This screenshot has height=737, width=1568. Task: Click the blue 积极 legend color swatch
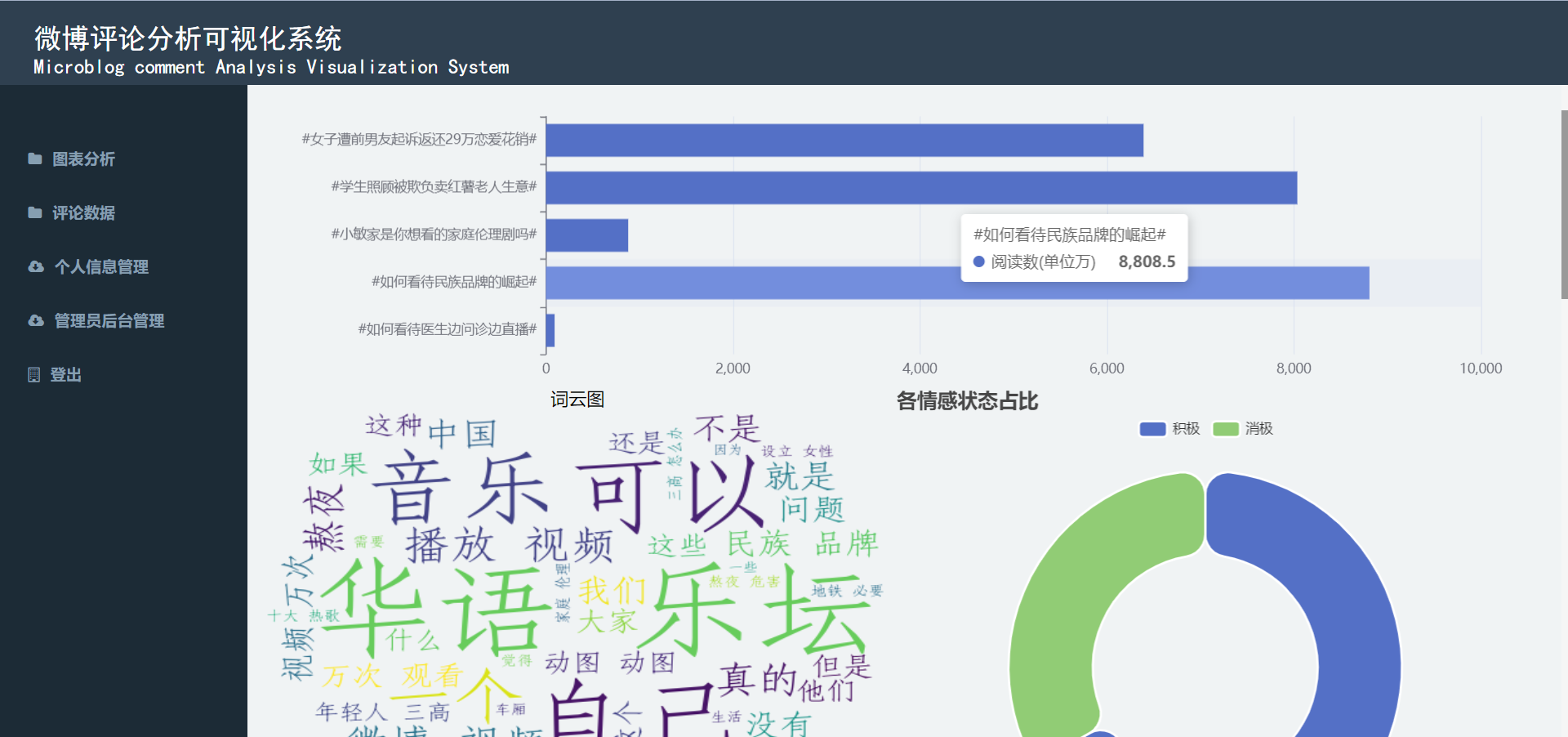[1152, 429]
